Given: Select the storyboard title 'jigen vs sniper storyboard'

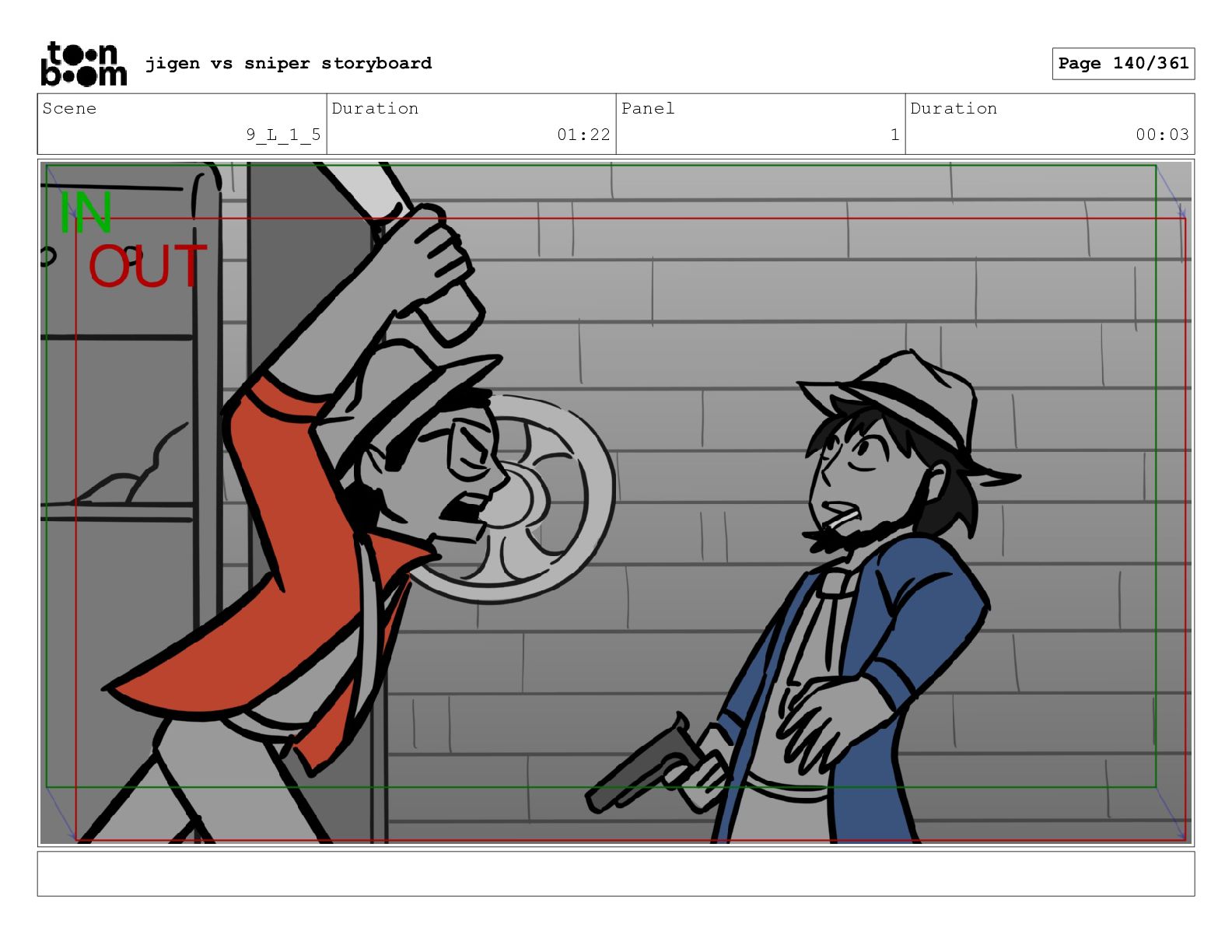Looking at the screenshot, I should point(289,63).
